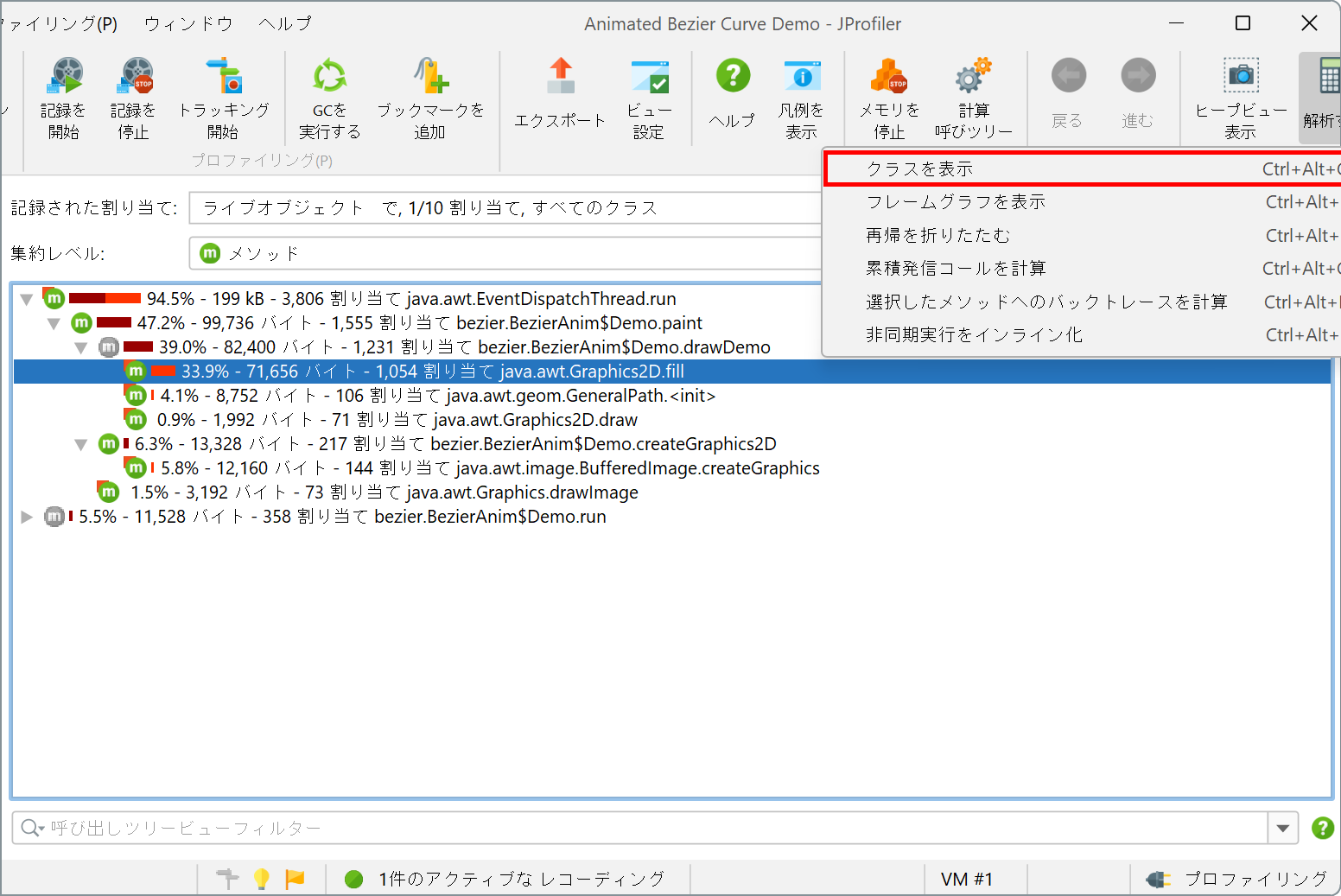
Task: Click the エクスポート (export) toolbar icon
Action: [561, 77]
